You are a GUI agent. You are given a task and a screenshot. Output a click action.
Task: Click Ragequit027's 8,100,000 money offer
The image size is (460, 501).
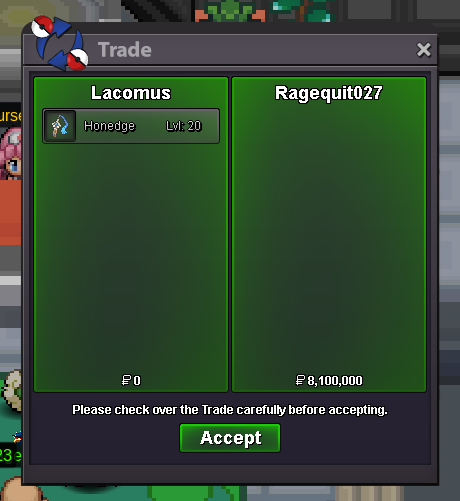point(335,380)
